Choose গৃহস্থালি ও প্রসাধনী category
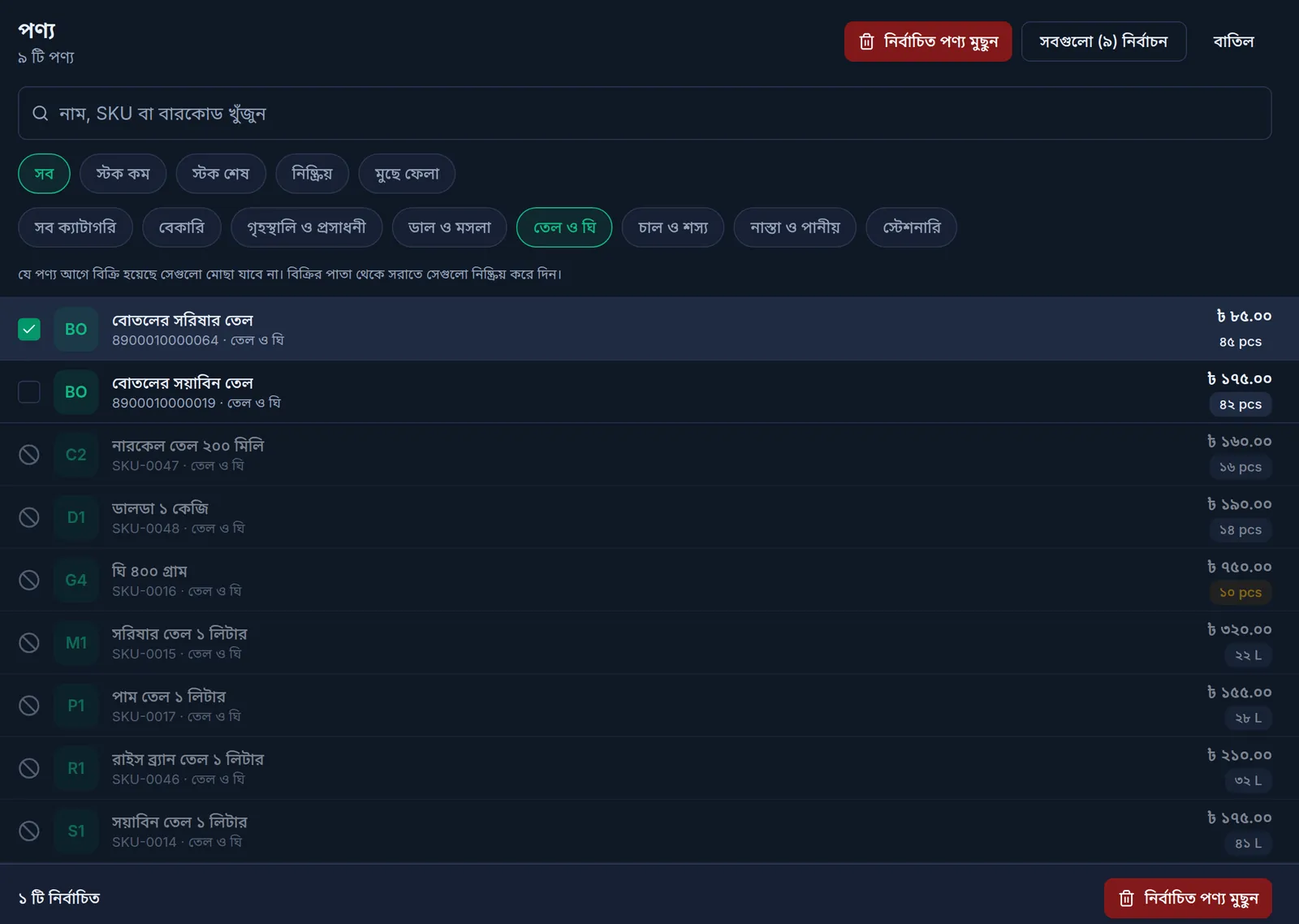 pyautogui.click(x=307, y=227)
